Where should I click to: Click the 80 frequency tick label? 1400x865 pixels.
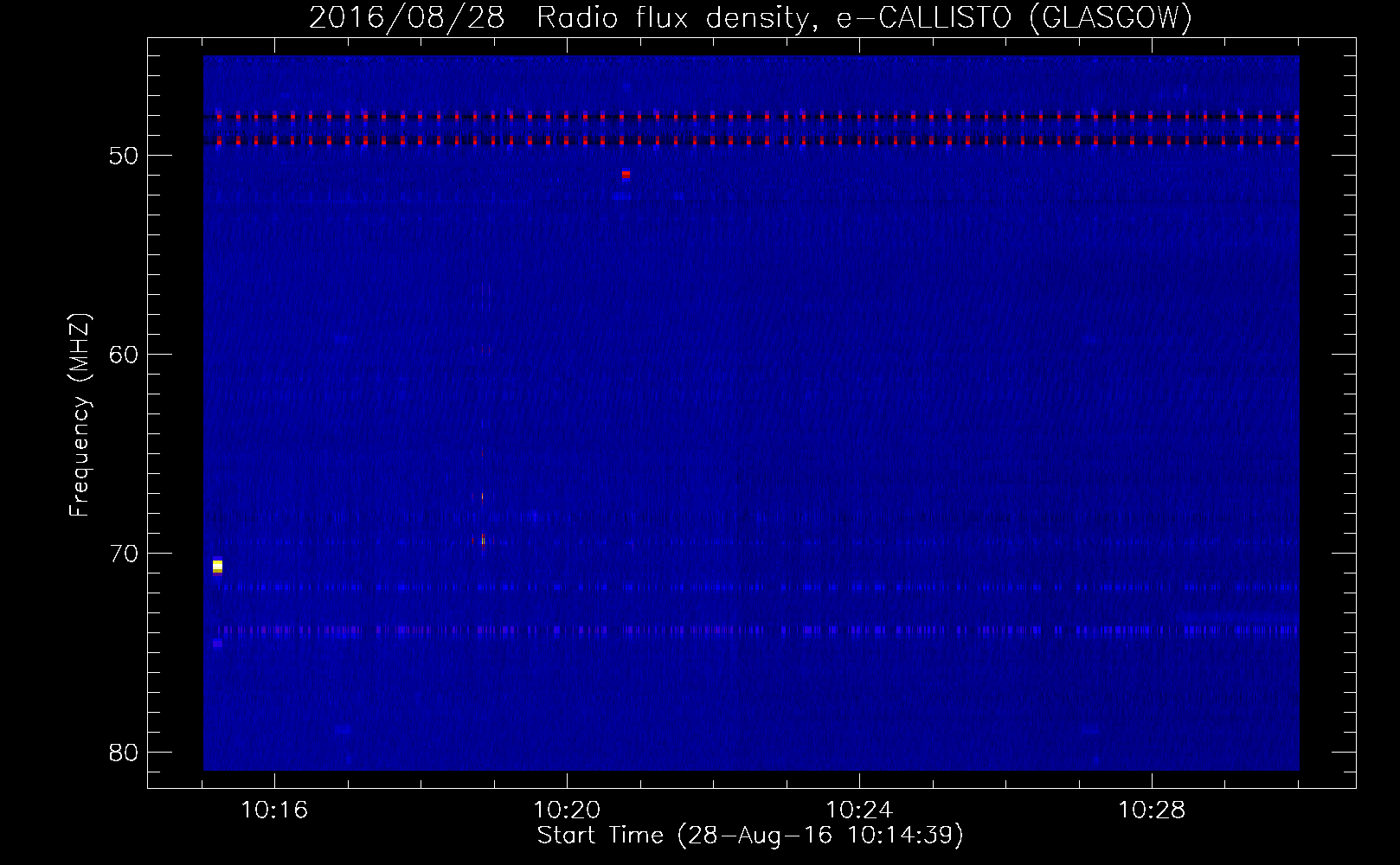click(124, 753)
